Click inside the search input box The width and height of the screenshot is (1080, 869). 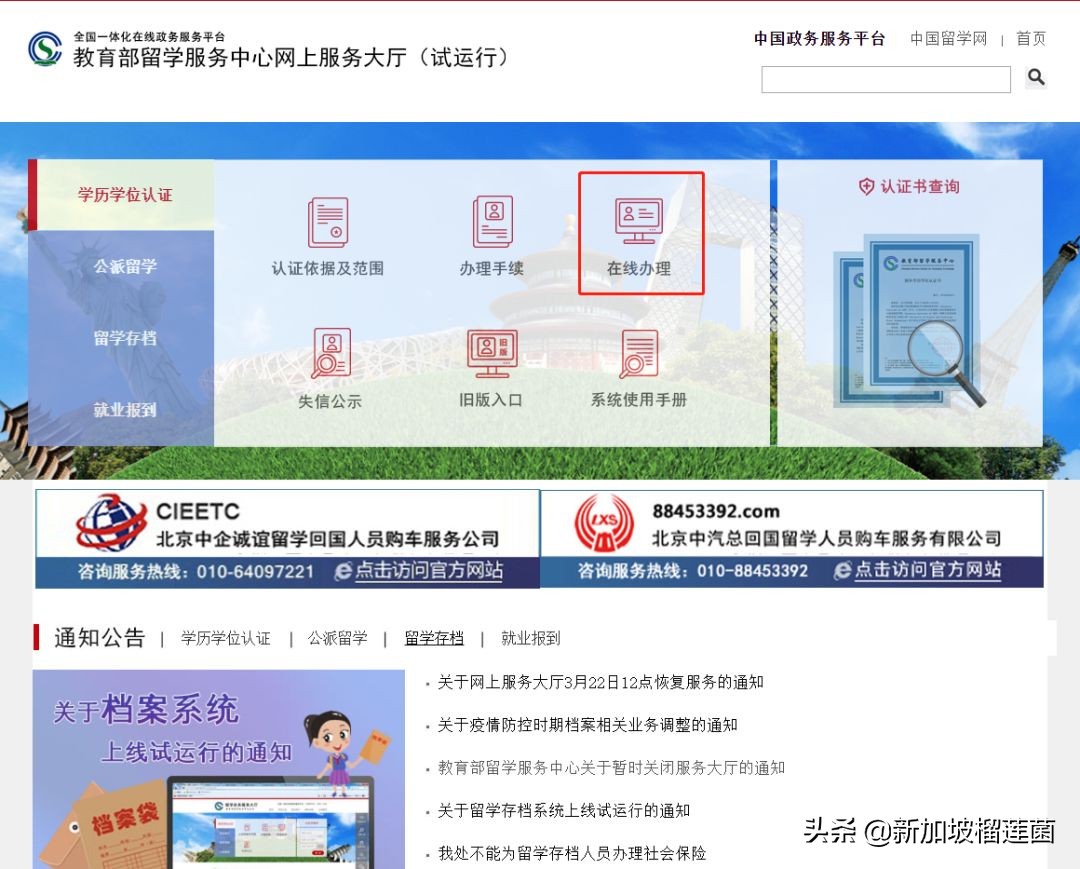pyautogui.click(x=885, y=78)
